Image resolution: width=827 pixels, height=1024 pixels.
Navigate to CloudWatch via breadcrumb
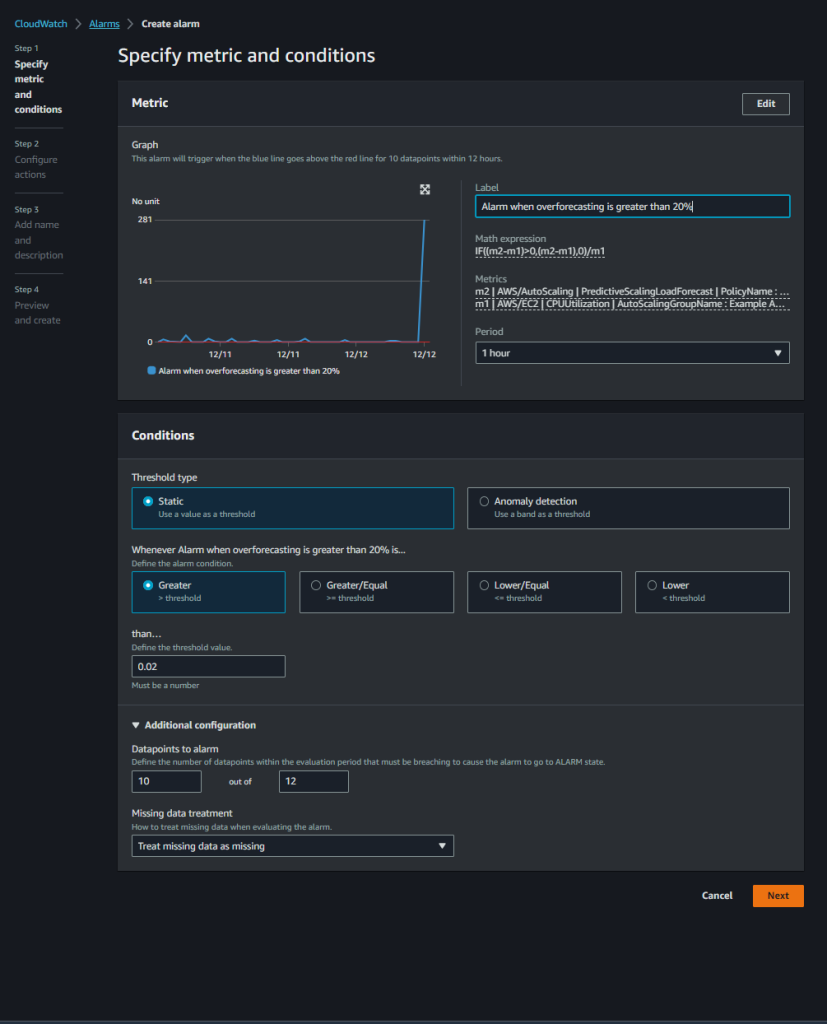click(x=38, y=24)
